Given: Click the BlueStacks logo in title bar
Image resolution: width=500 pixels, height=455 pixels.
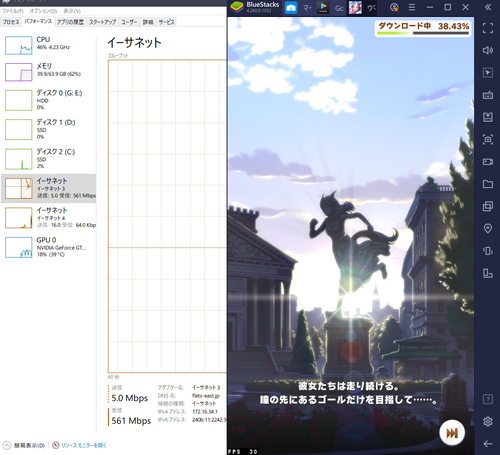Looking at the screenshot, I should point(237,7).
